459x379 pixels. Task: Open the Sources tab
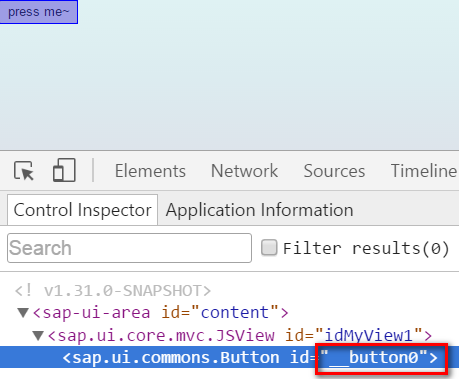point(334,171)
